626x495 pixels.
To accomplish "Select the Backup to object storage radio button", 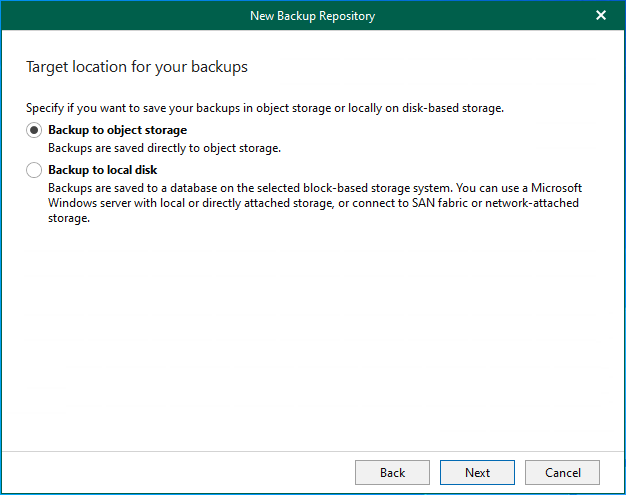I will click(35, 130).
